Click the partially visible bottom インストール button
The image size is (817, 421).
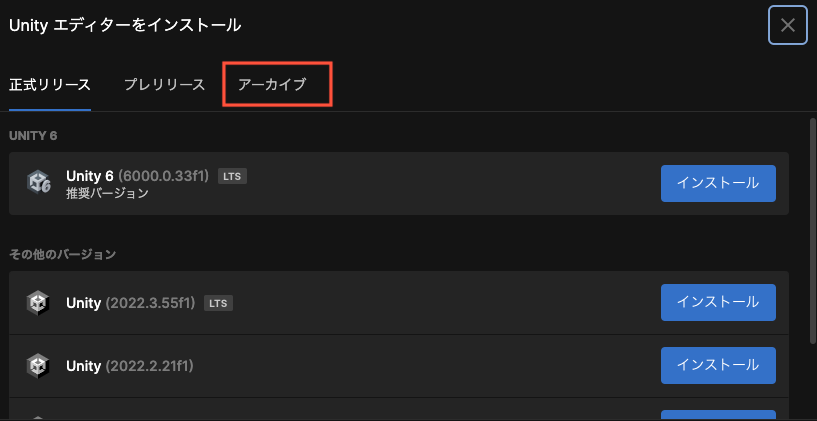pyautogui.click(x=718, y=415)
